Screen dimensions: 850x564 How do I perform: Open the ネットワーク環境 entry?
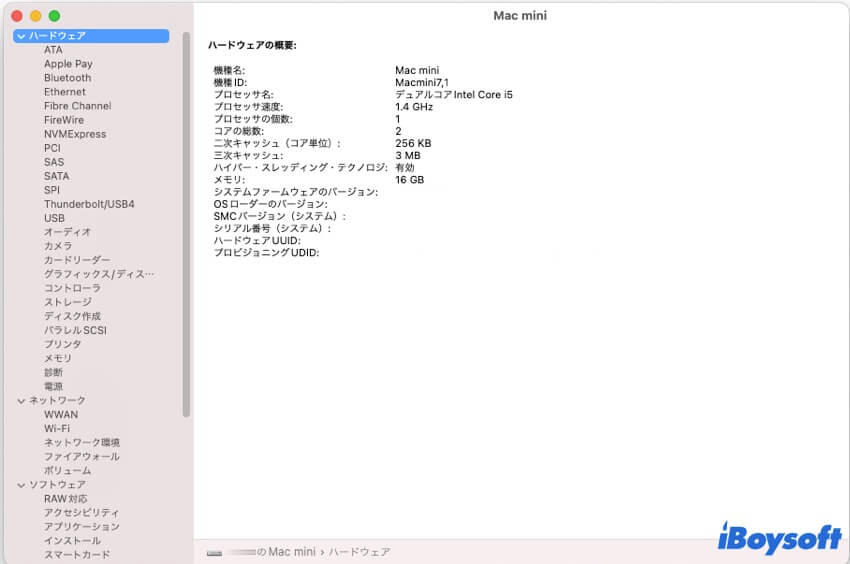pos(82,443)
